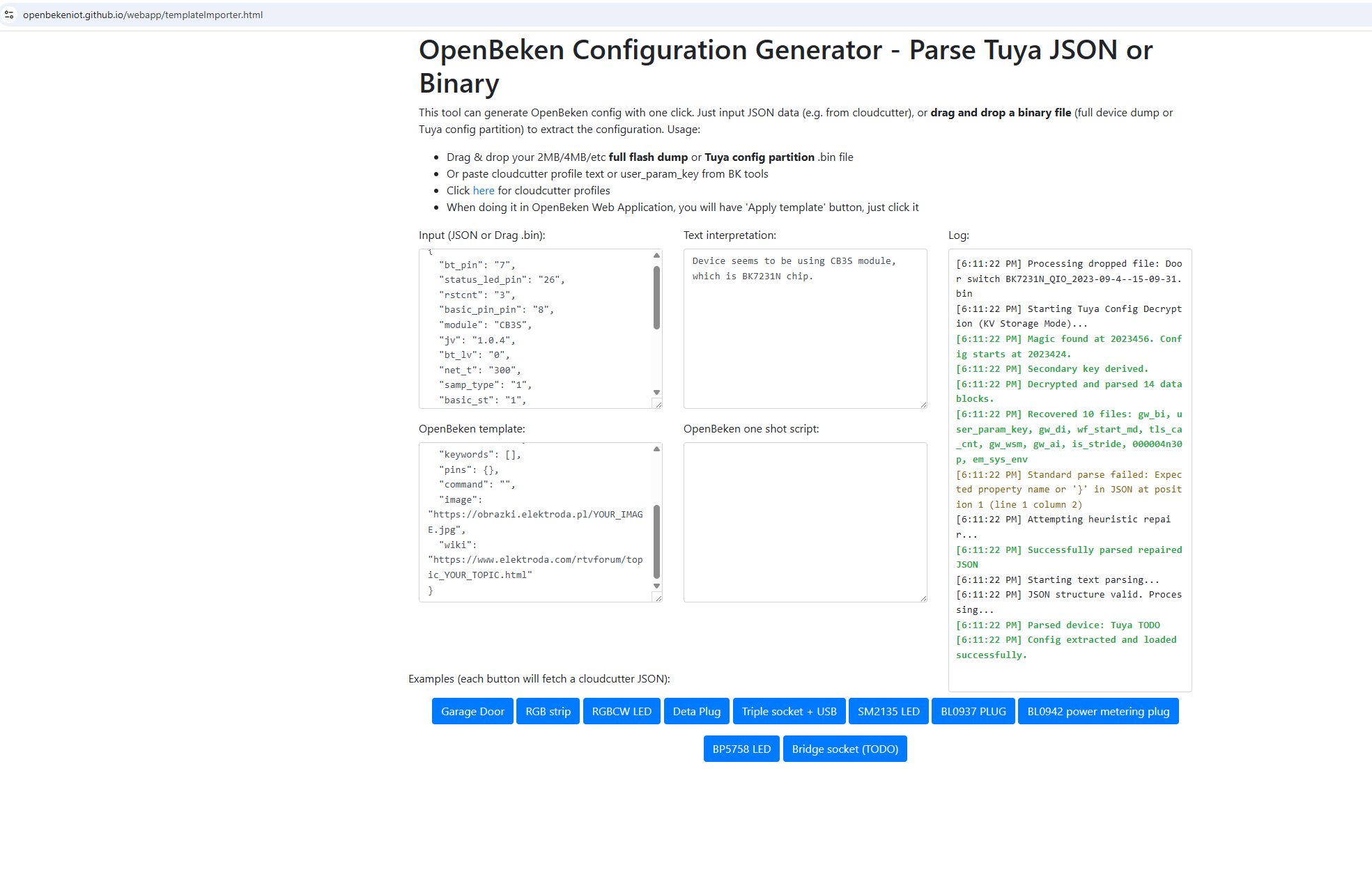Fetch the RGB strip example JSON

pos(548,711)
